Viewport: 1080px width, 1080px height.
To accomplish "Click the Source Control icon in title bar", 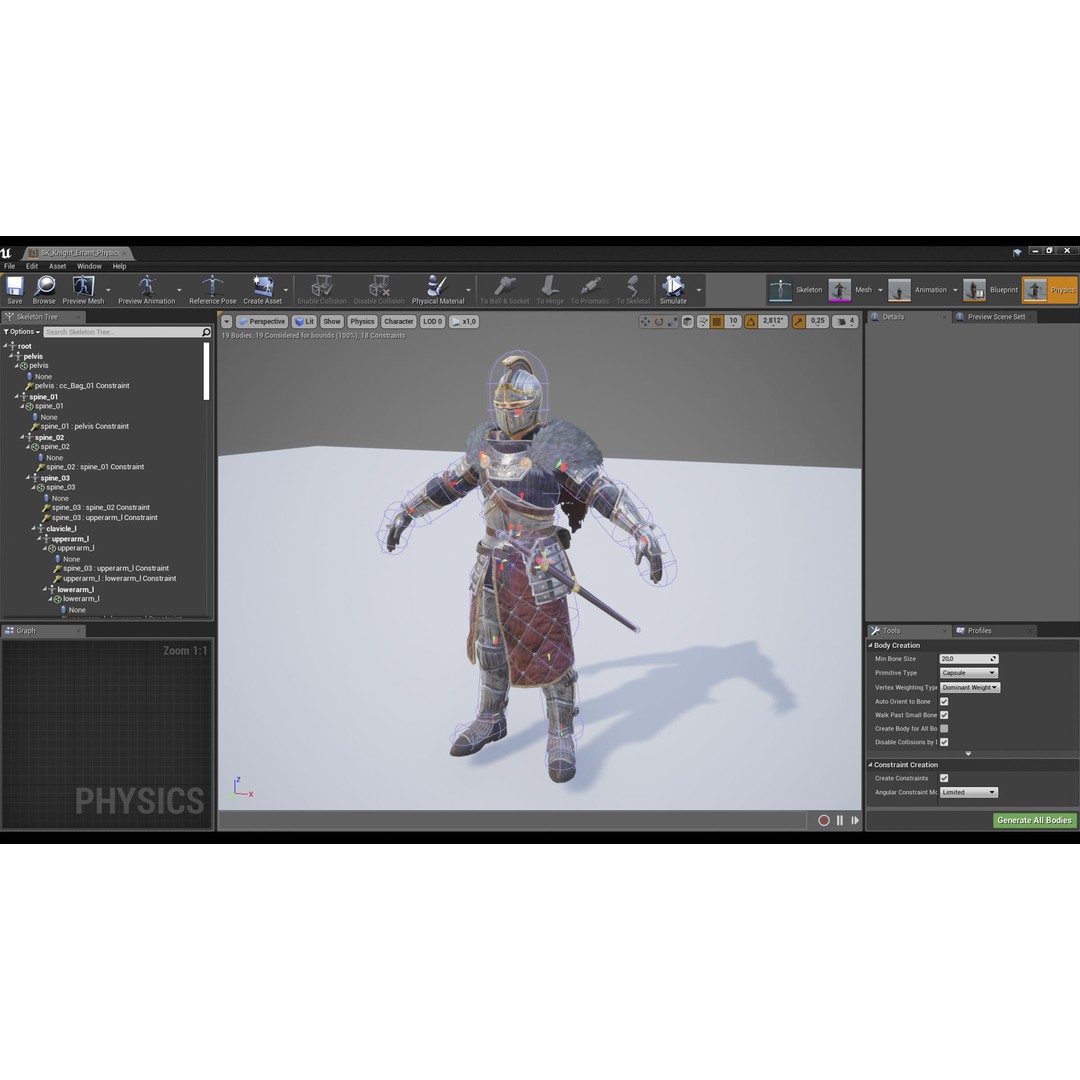I will point(1017,253).
